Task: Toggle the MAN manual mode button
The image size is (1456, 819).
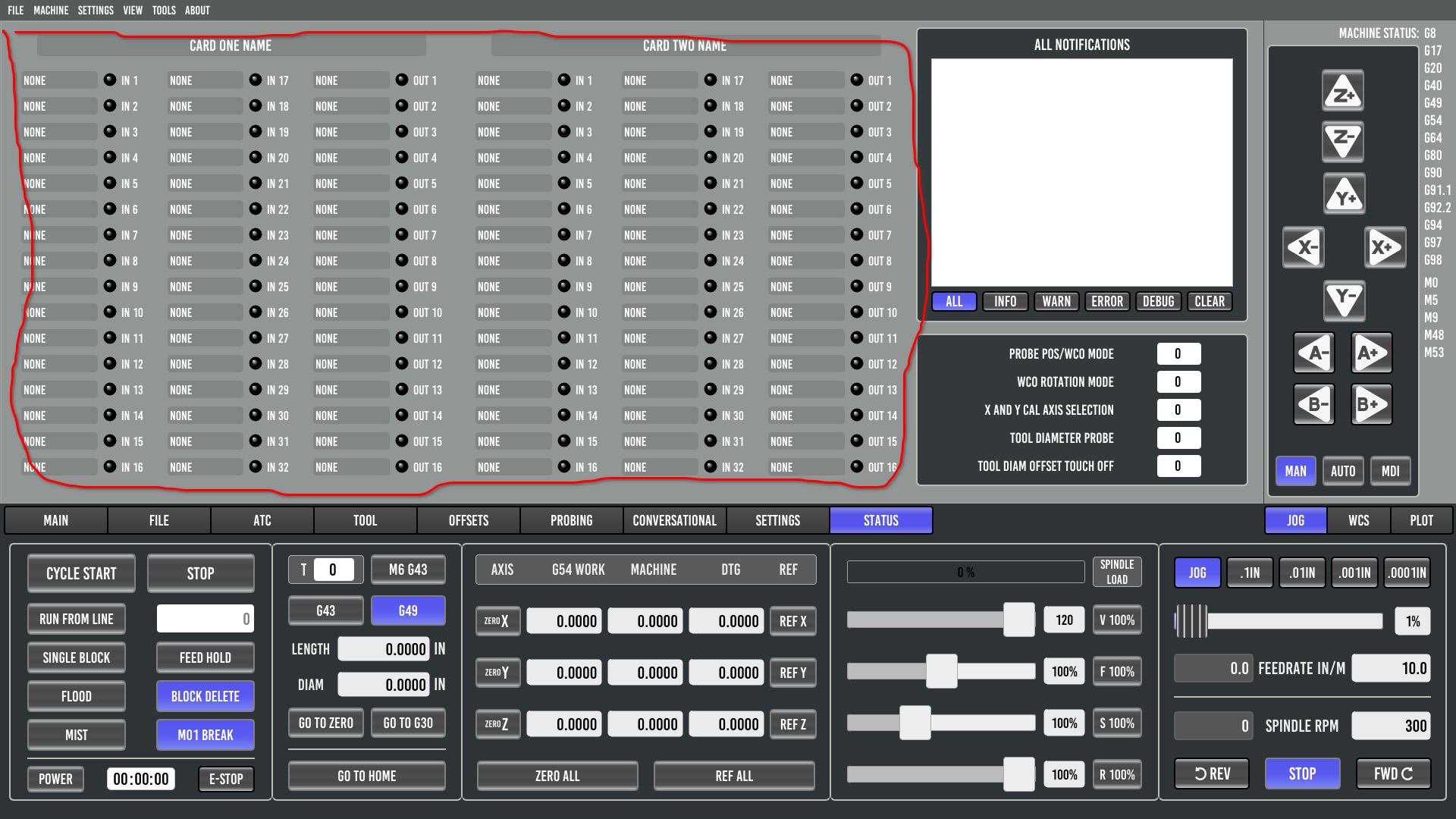Action: [1297, 470]
